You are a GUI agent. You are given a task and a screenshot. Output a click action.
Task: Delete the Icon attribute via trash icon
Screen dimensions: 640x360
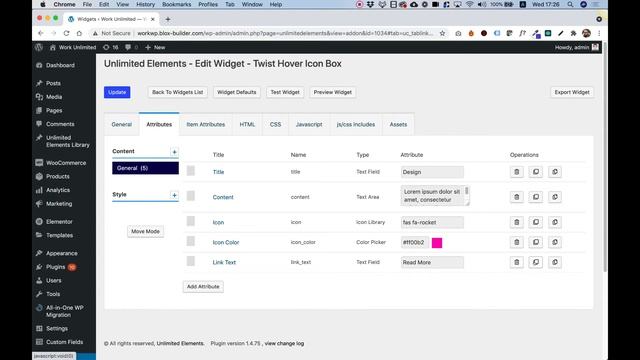point(516,222)
